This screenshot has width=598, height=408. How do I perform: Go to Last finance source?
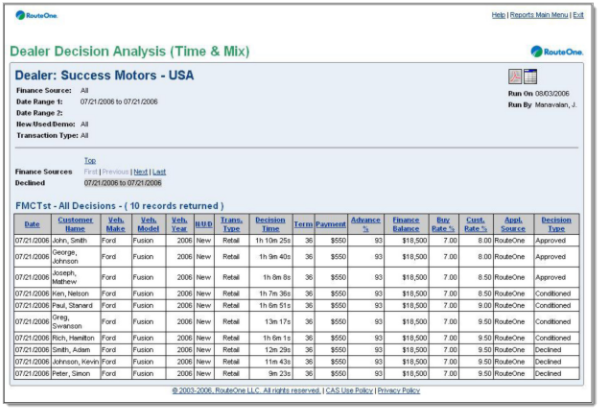point(159,172)
